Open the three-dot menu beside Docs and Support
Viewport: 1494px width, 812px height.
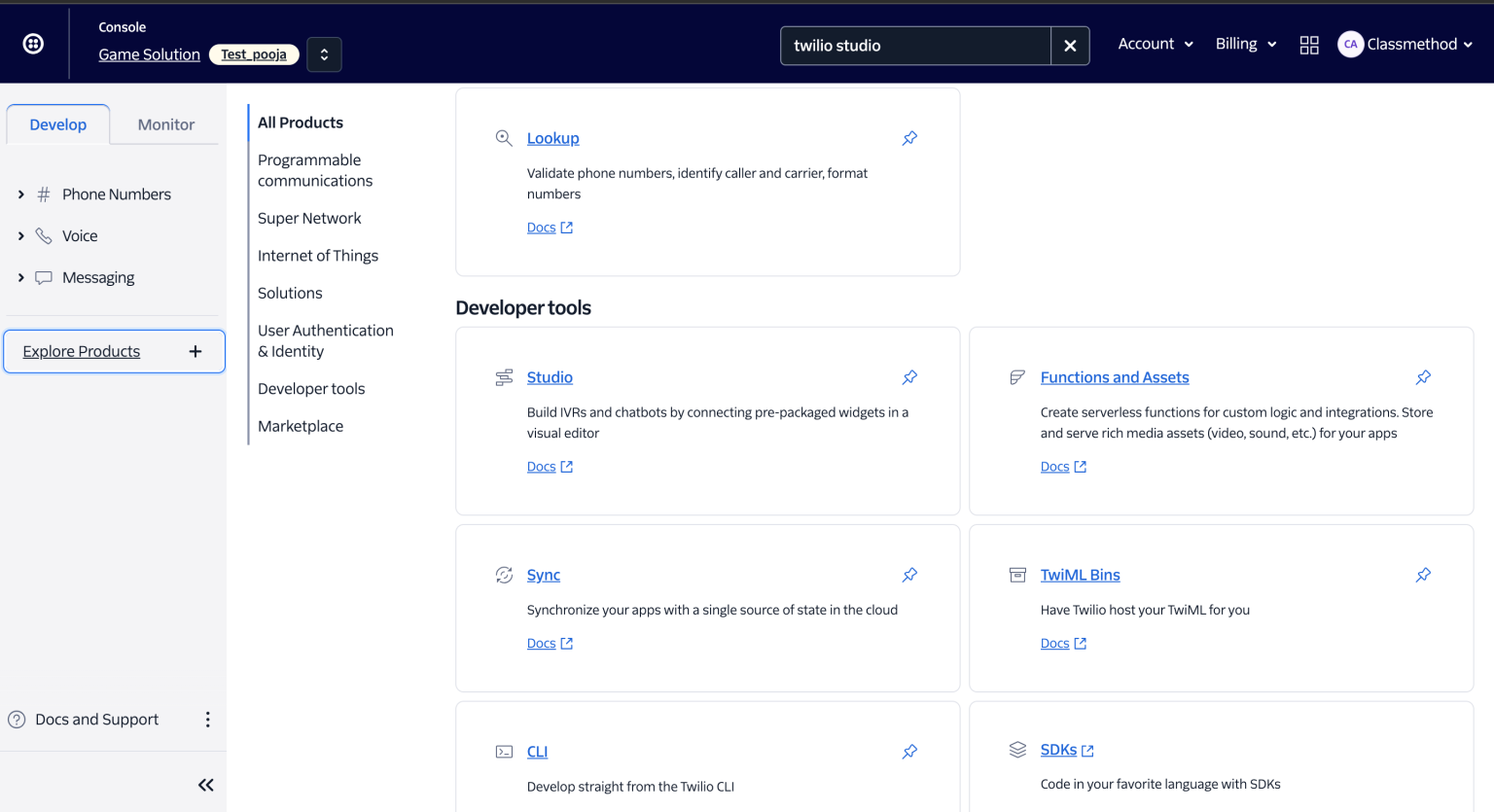tap(207, 719)
